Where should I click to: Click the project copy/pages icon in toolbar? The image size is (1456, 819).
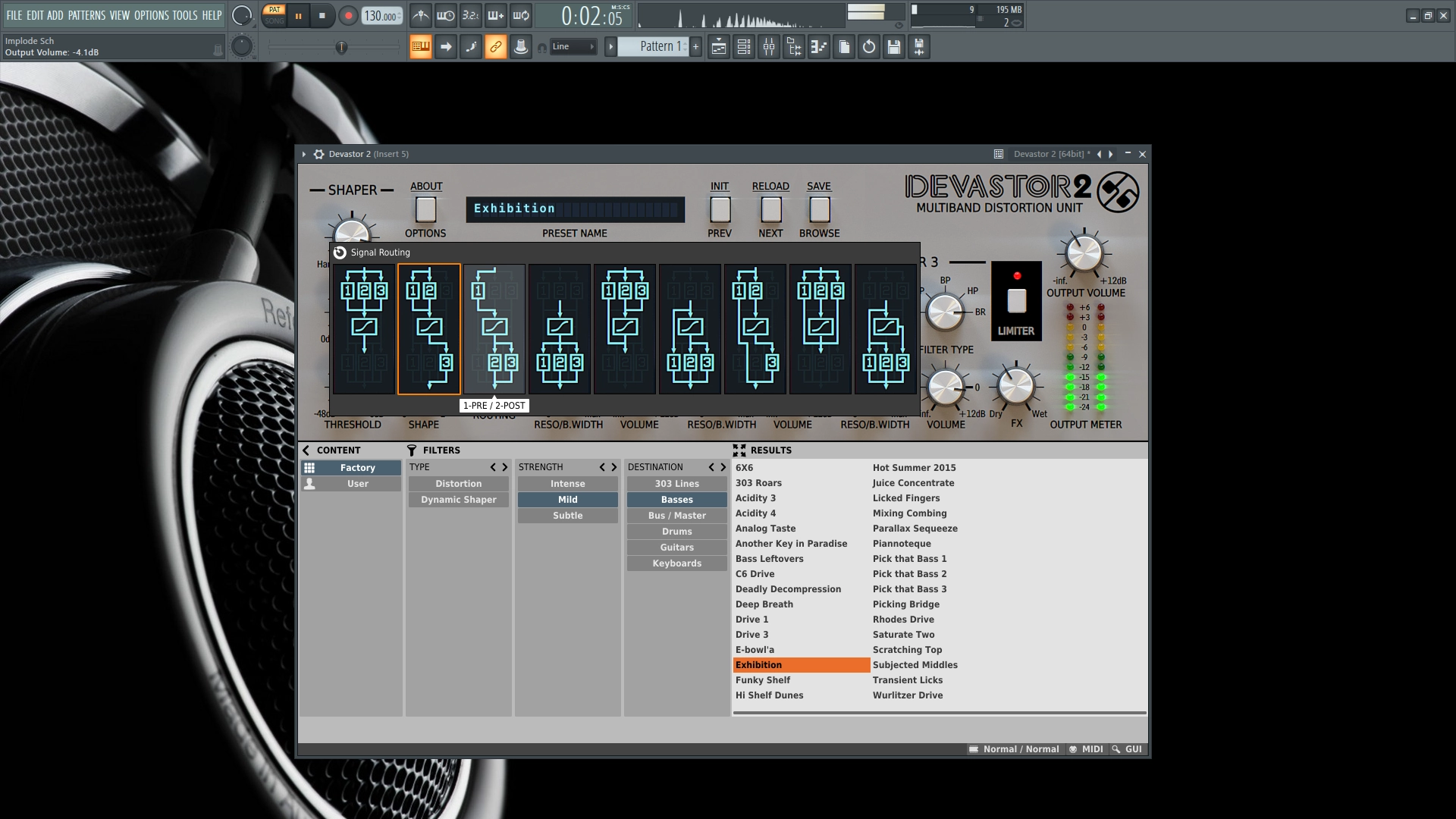pos(844,47)
